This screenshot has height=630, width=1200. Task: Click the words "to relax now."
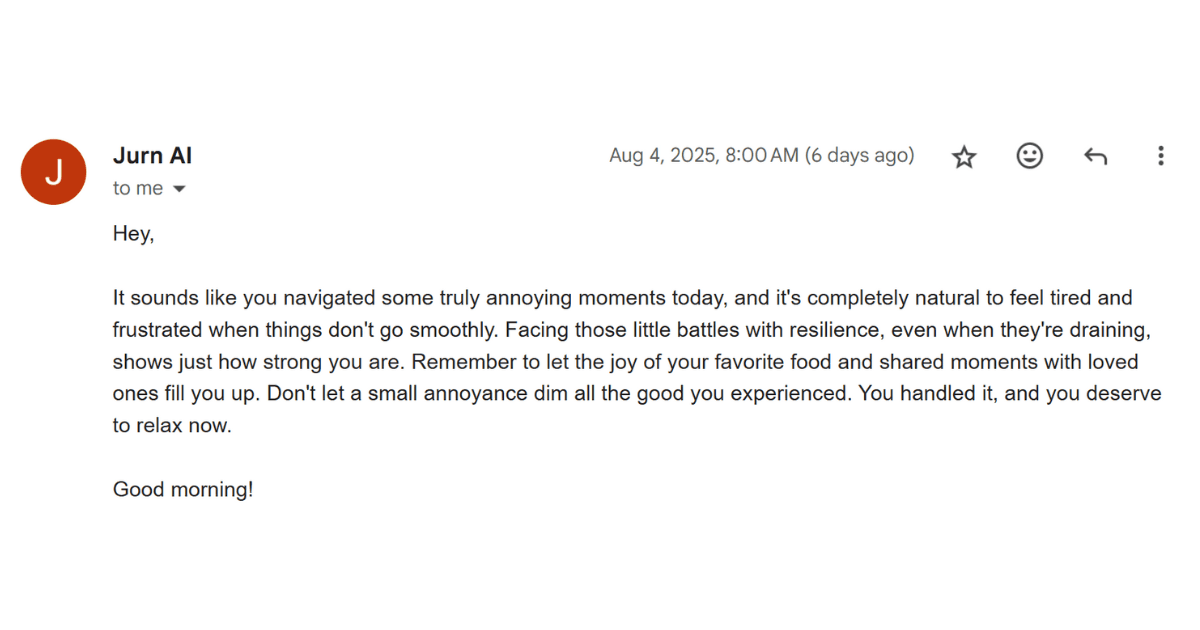click(171, 426)
